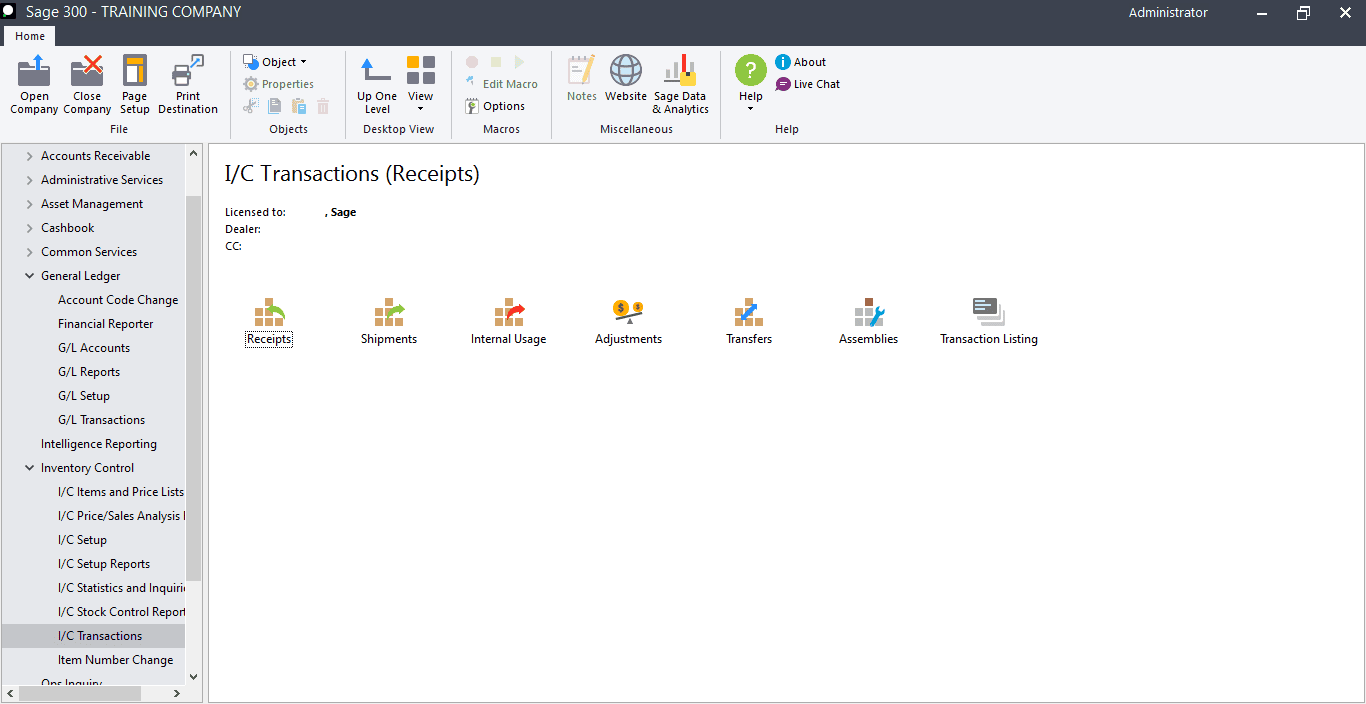Collapse the Inventory Control node
Image resolution: width=1366 pixels, height=704 pixels.
[x=30, y=468]
